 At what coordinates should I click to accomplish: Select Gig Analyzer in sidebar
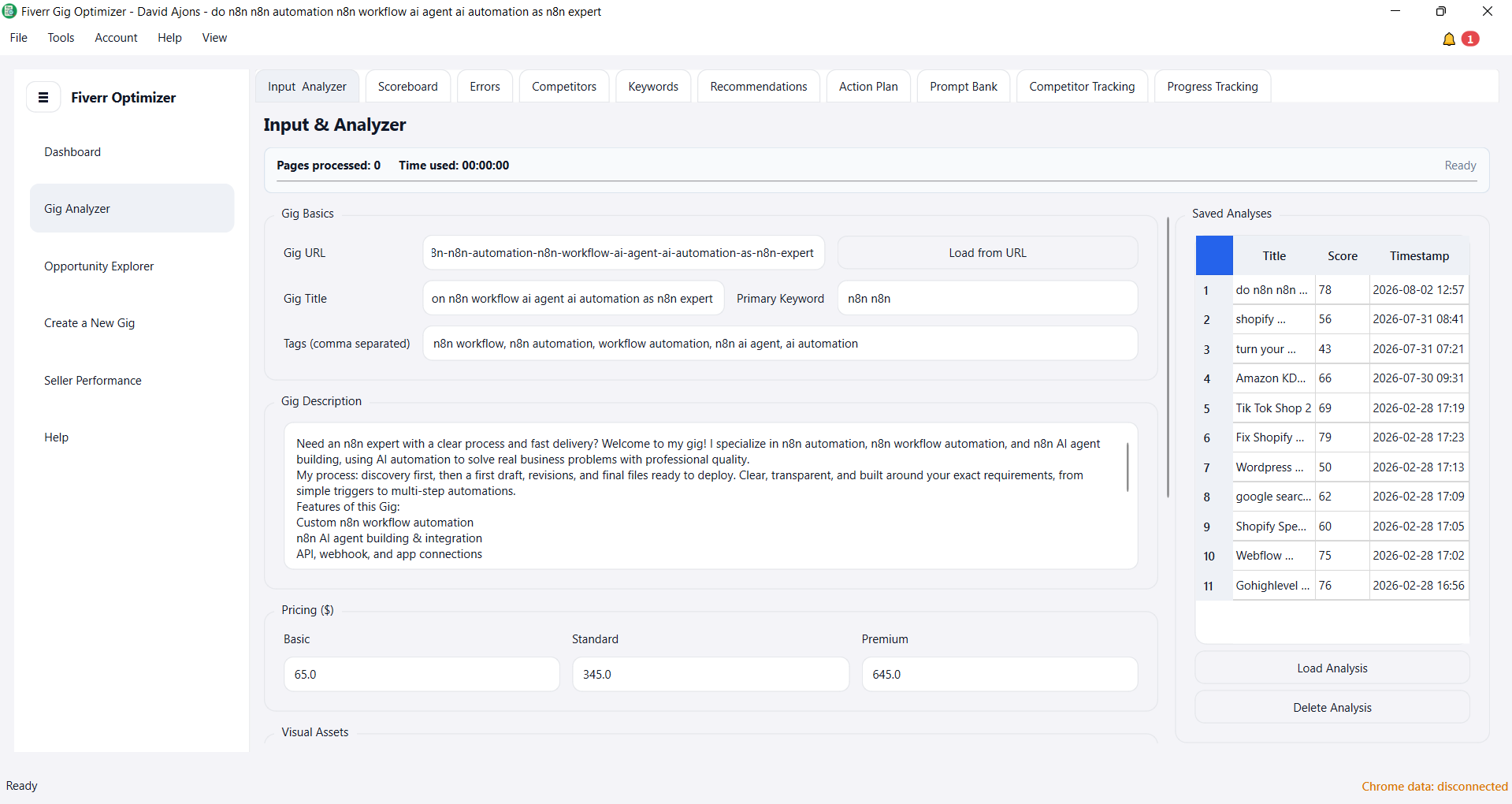click(x=132, y=209)
